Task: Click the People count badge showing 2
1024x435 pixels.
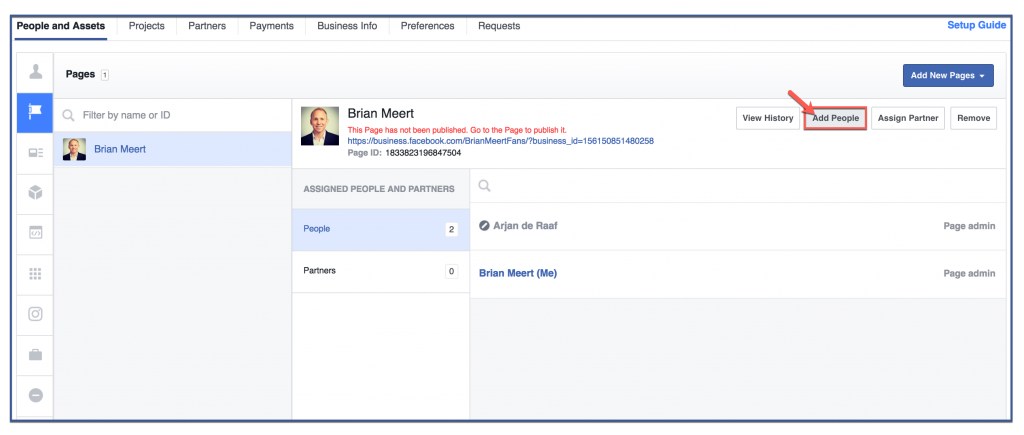Action: (x=451, y=229)
